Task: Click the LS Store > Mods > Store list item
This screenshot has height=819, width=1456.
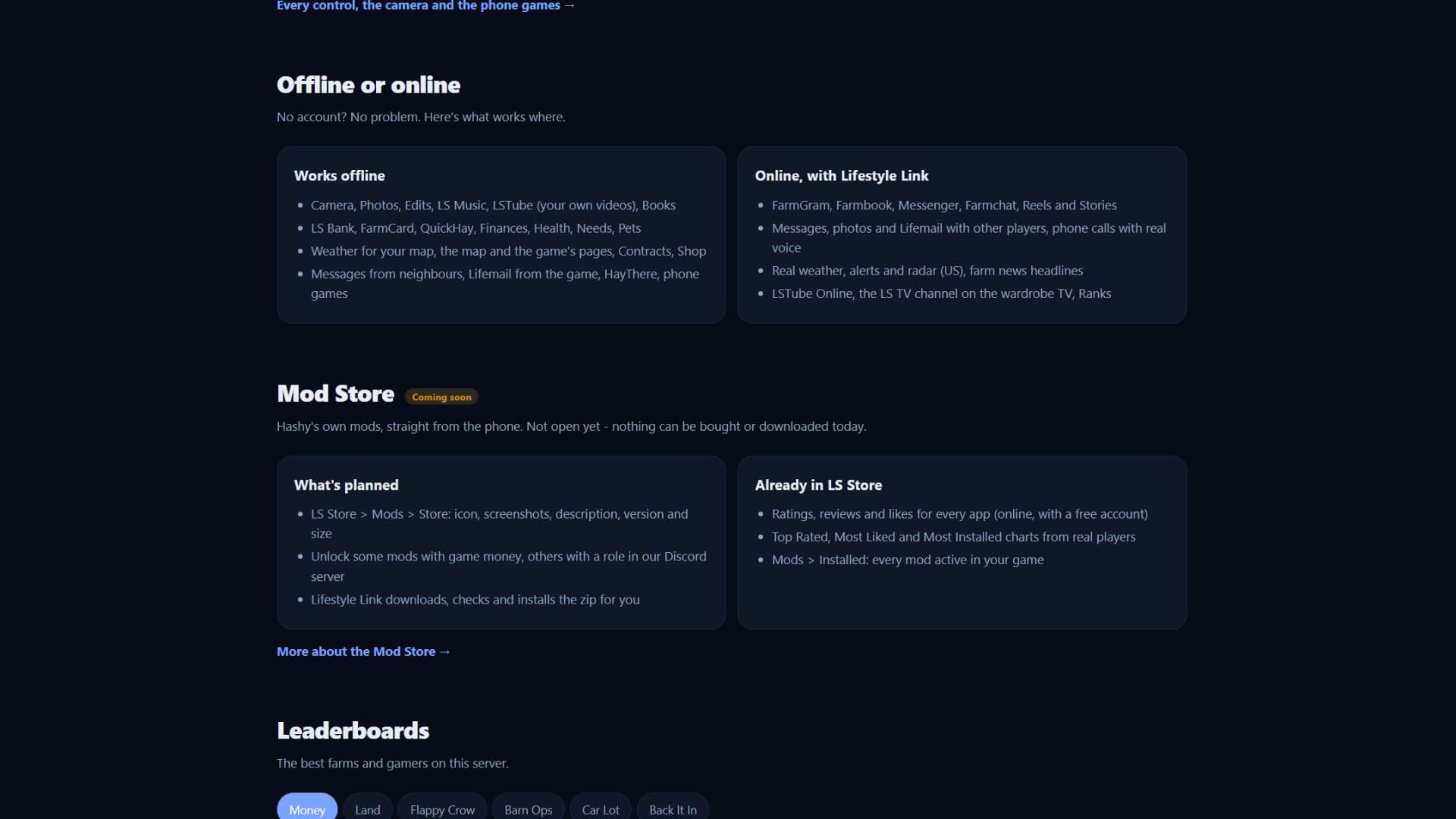Action: coord(500,524)
